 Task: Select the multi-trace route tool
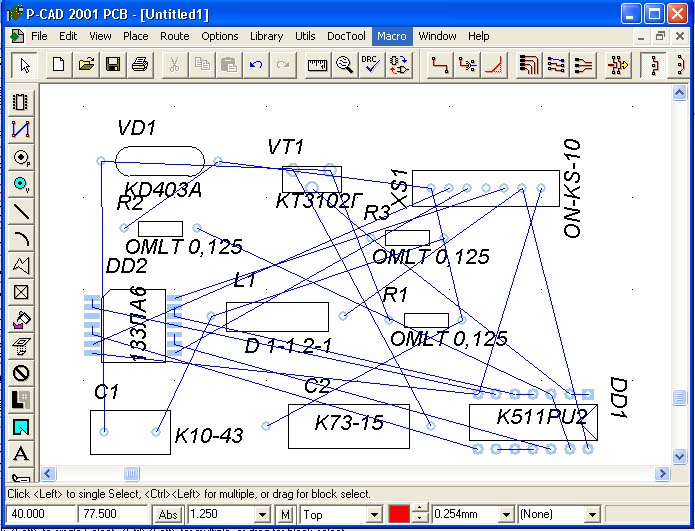point(582,65)
